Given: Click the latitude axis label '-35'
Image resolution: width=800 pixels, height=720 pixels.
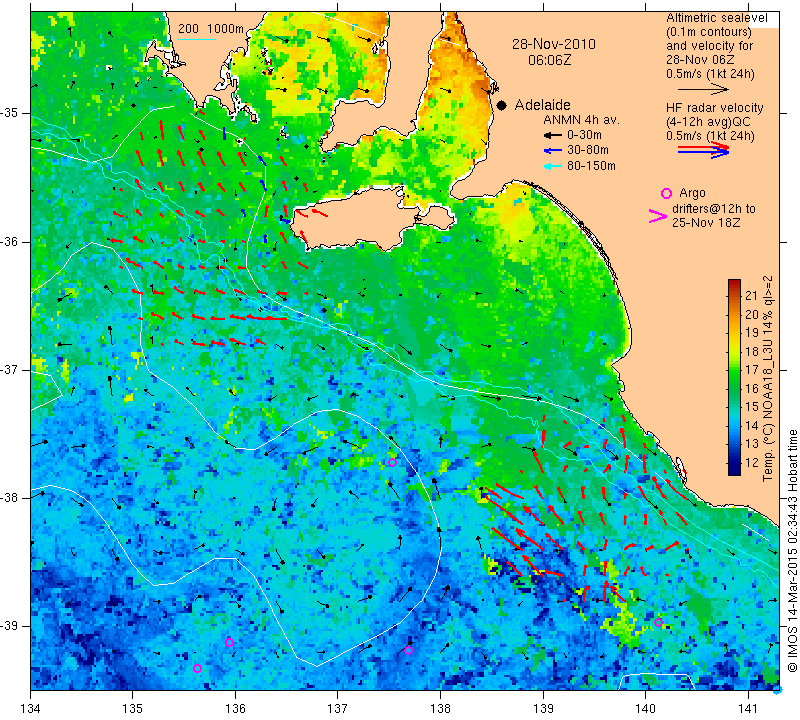Looking at the screenshot, I should 9,113.
